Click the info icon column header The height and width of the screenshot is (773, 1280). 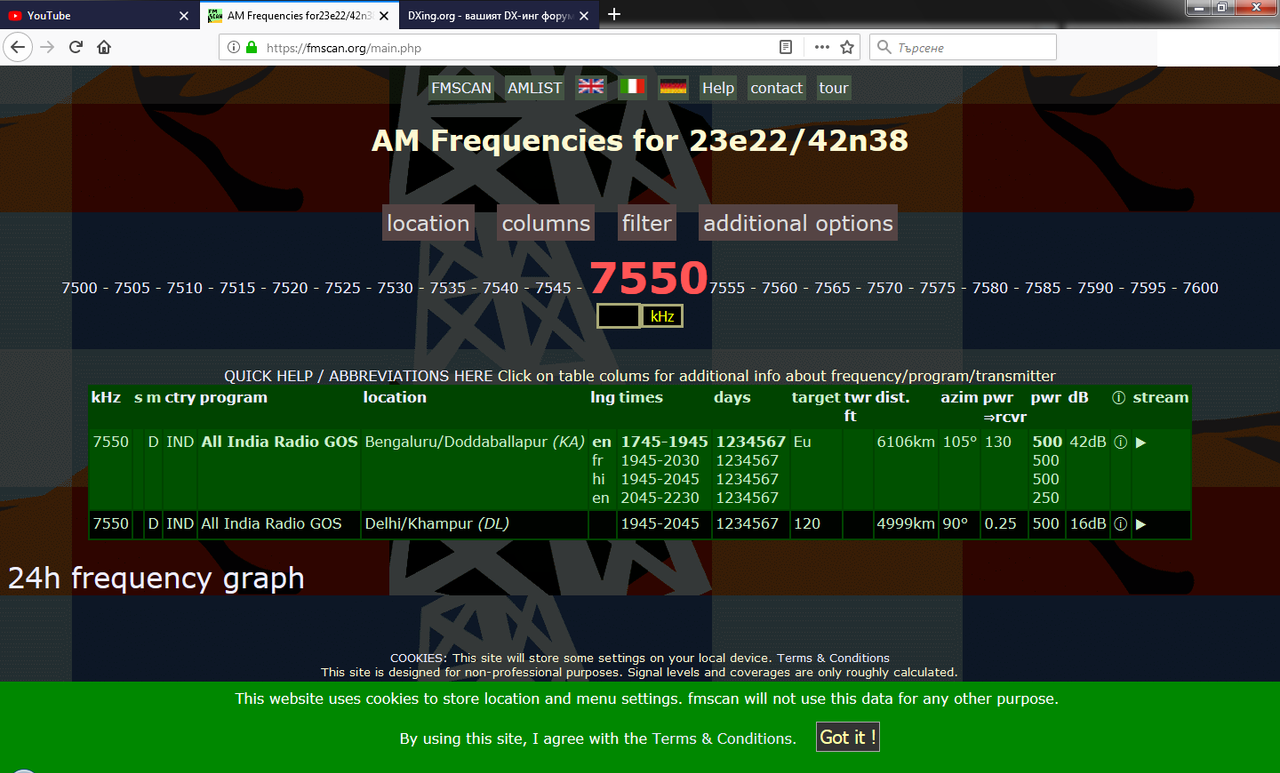tap(1119, 398)
